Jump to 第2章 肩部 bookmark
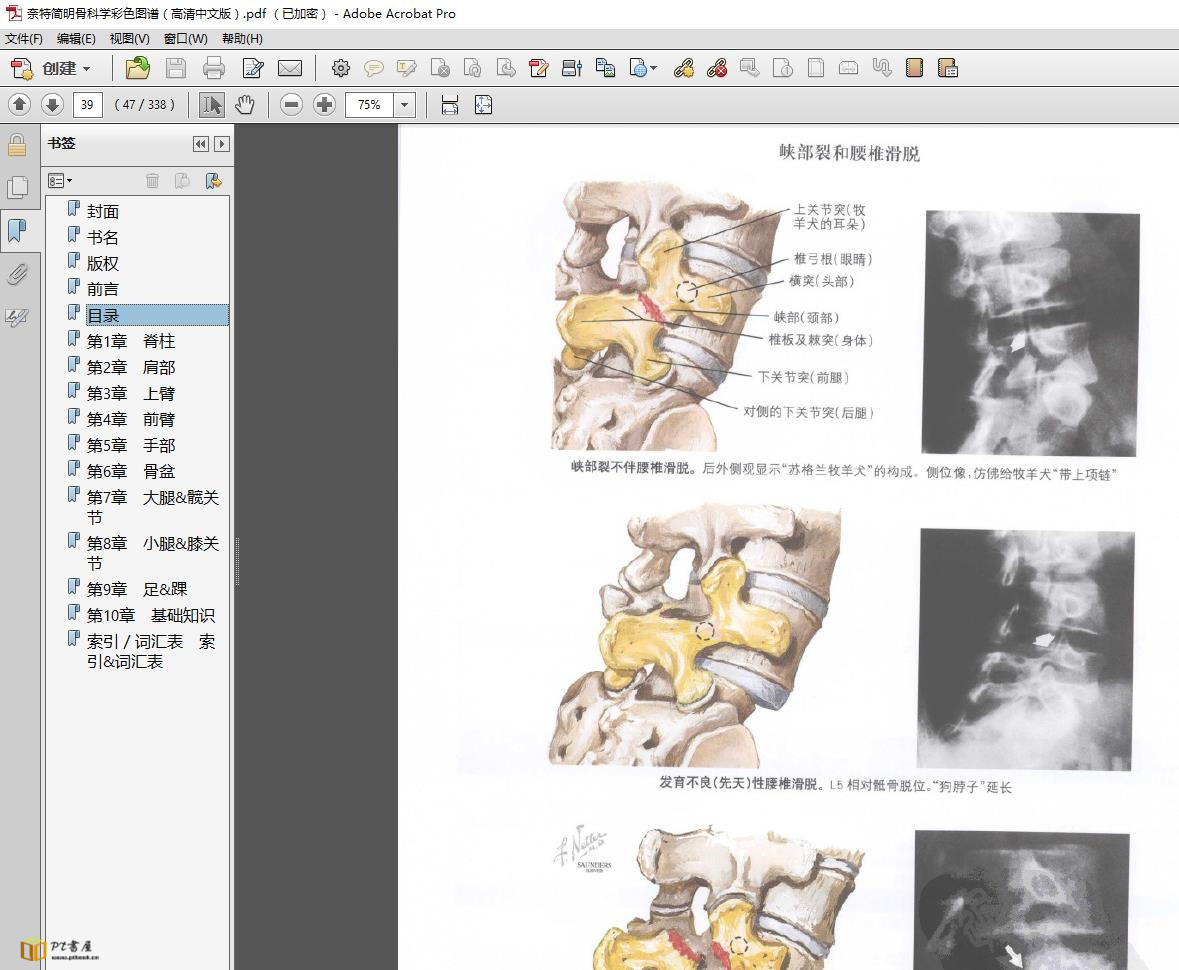 coord(131,367)
